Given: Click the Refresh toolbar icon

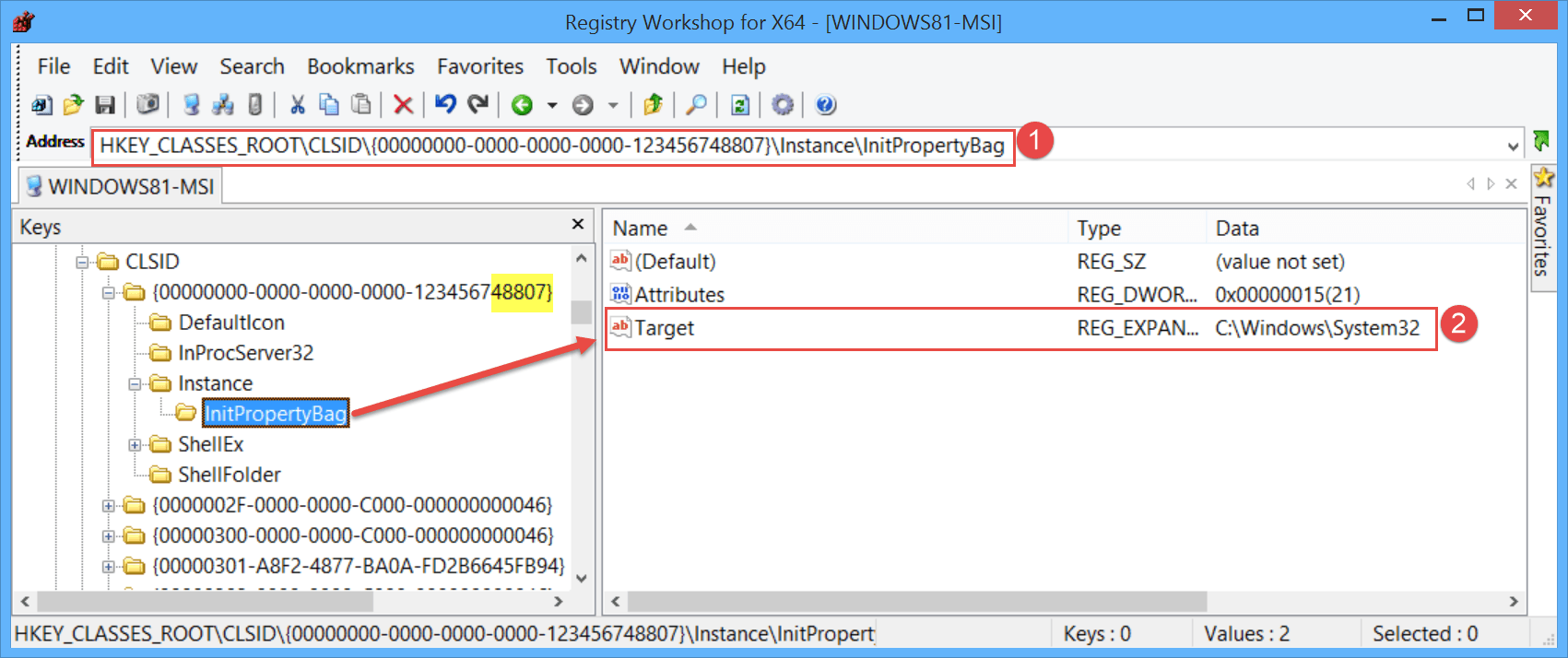Looking at the screenshot, I should pyautogui.click(x=739, y=105).
